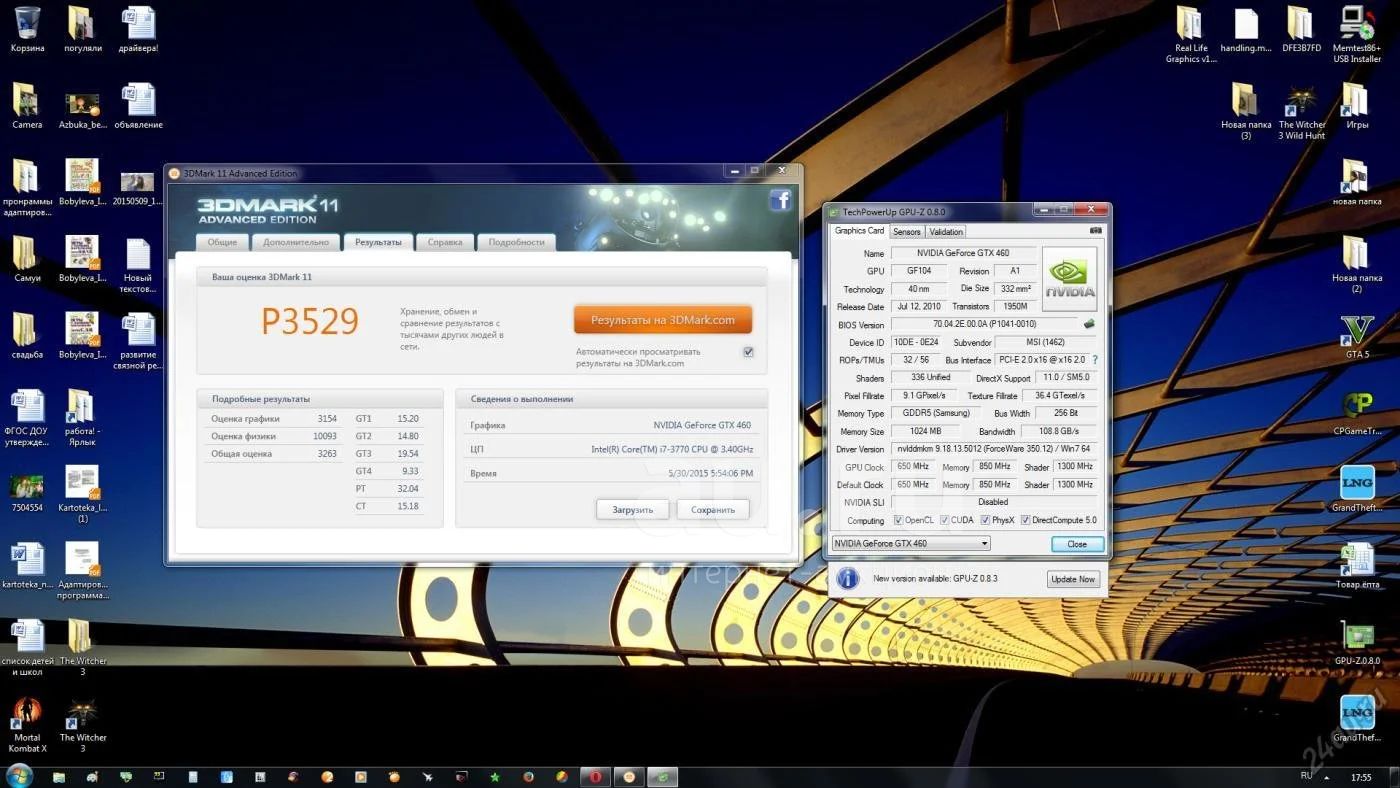Click the Intel Core i7-3770 CPU text

(x=672, y=449)
